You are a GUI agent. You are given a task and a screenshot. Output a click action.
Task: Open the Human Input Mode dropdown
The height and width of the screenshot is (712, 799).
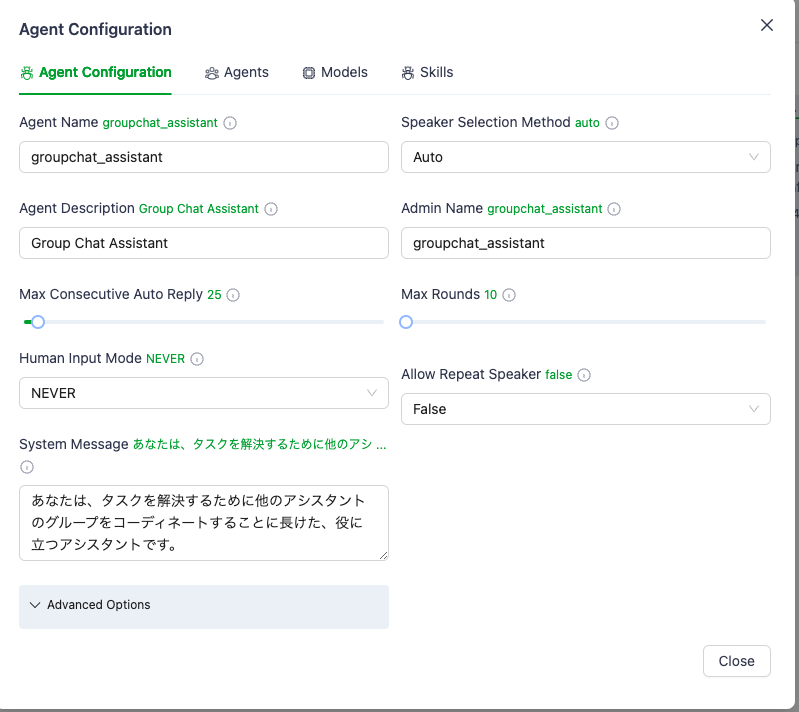click(203, 393)
